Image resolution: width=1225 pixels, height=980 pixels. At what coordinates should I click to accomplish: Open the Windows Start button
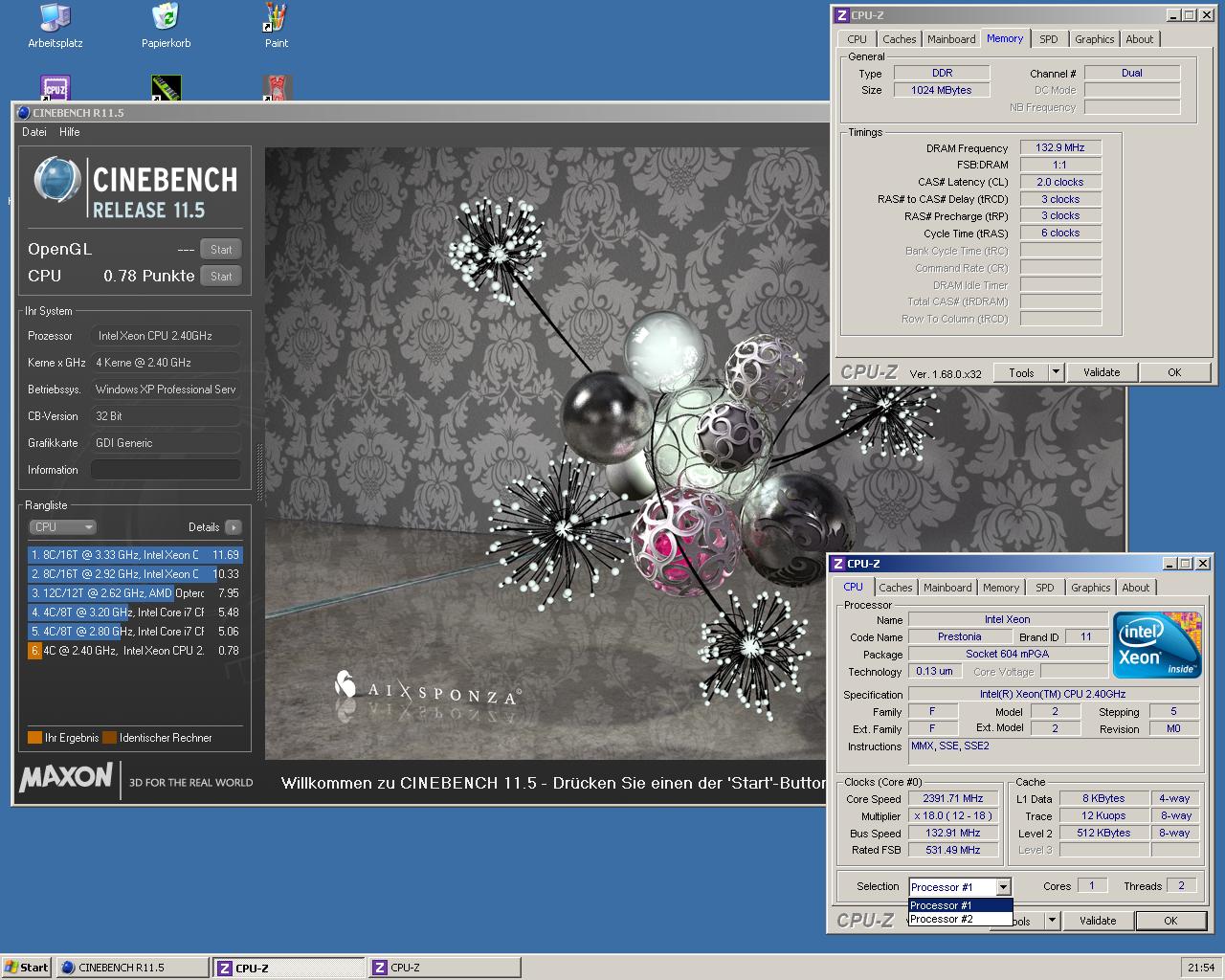[x=26, y=968]
